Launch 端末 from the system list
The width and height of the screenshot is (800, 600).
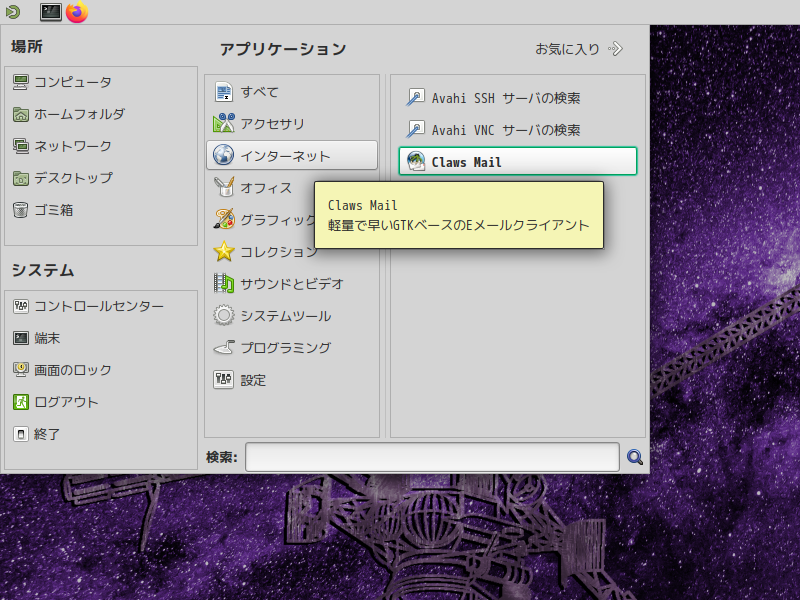coord(101,338)
